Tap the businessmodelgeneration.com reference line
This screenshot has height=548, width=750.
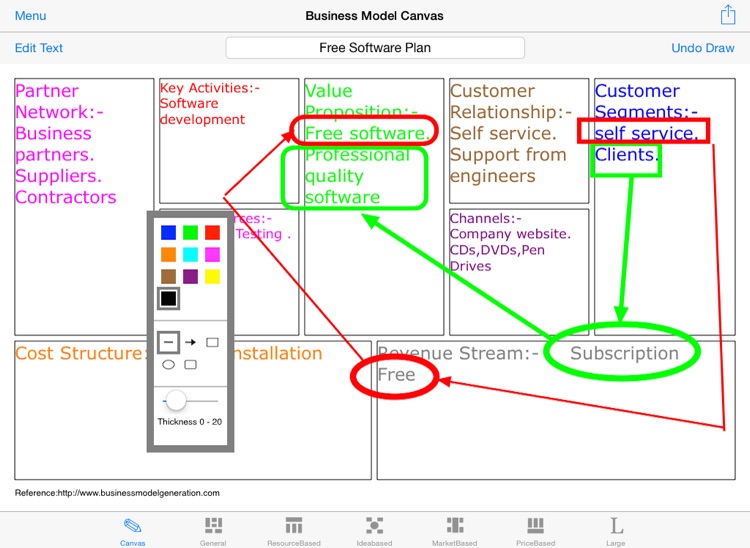pyautogui.click(x=117, y=493)
